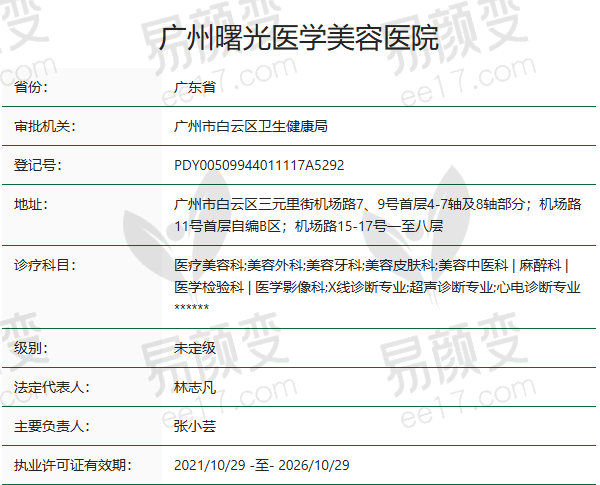Screen dimensions: 600x485
Task: Click the name 张小芸
Action: (x=195, y=426)
